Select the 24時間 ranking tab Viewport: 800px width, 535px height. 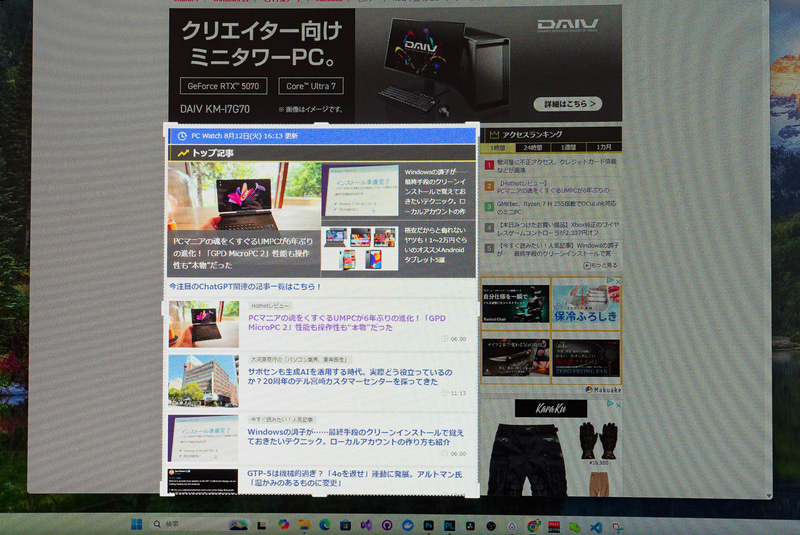533,147
